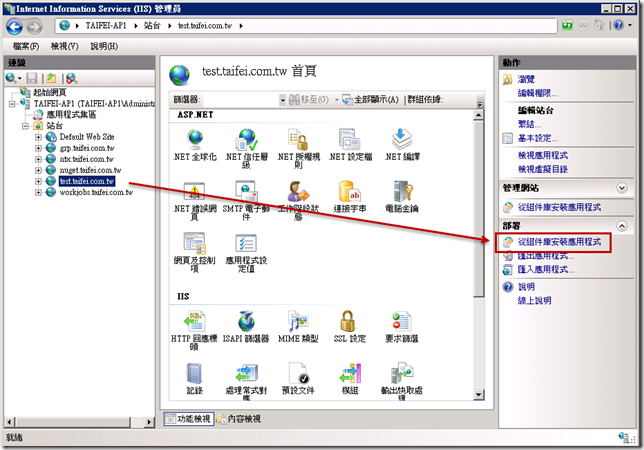Open the ISAPI 篩選器 feature icon
This screenshot has width=644, height=450.
click(246, 327)
